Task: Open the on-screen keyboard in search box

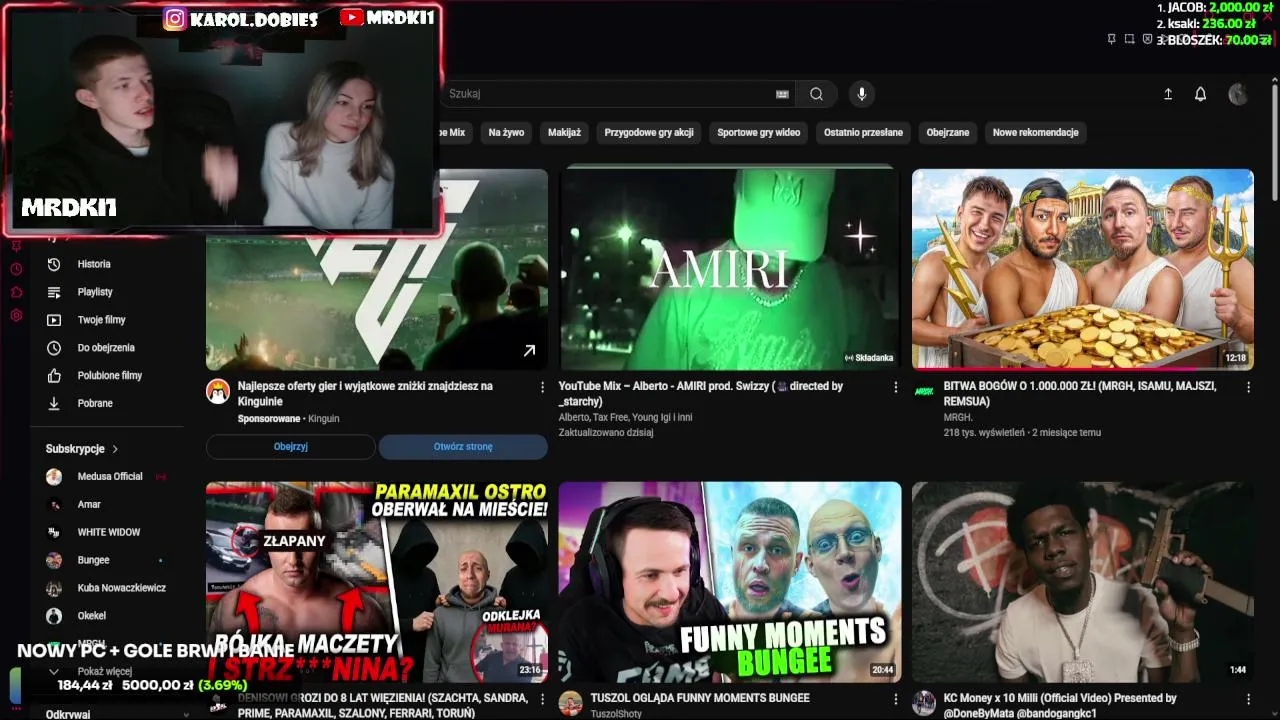Action: [x=782, y=94]
